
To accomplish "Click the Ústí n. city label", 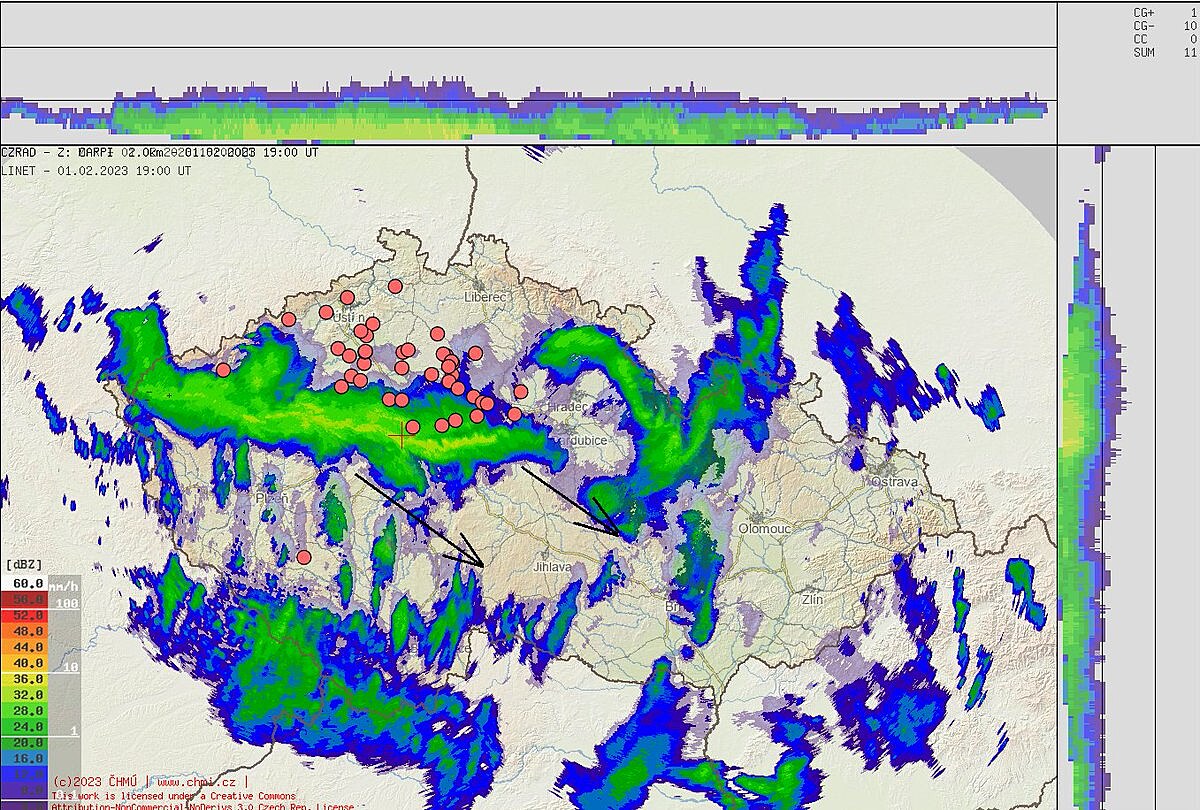I will coord(348,317).
